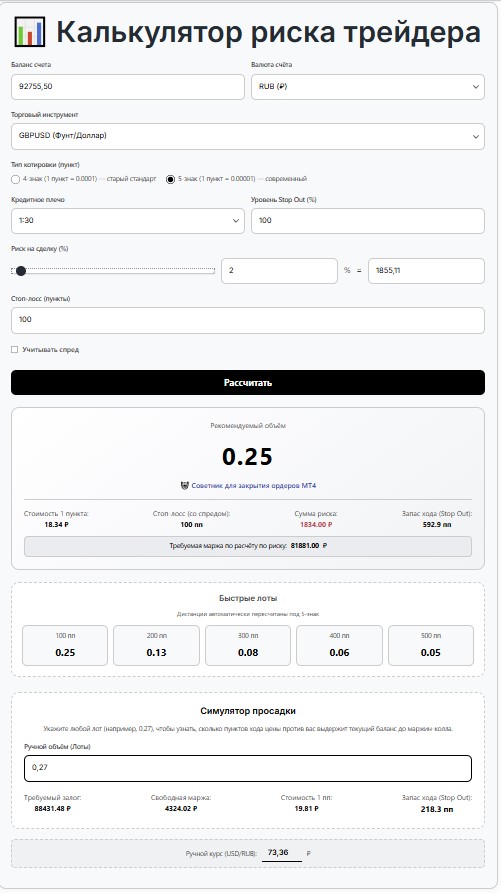The image size is (501, 893).
Task: Open the account currency dropdown RUB (₽)
Action: pyautogui.click(x=368, y=87)
